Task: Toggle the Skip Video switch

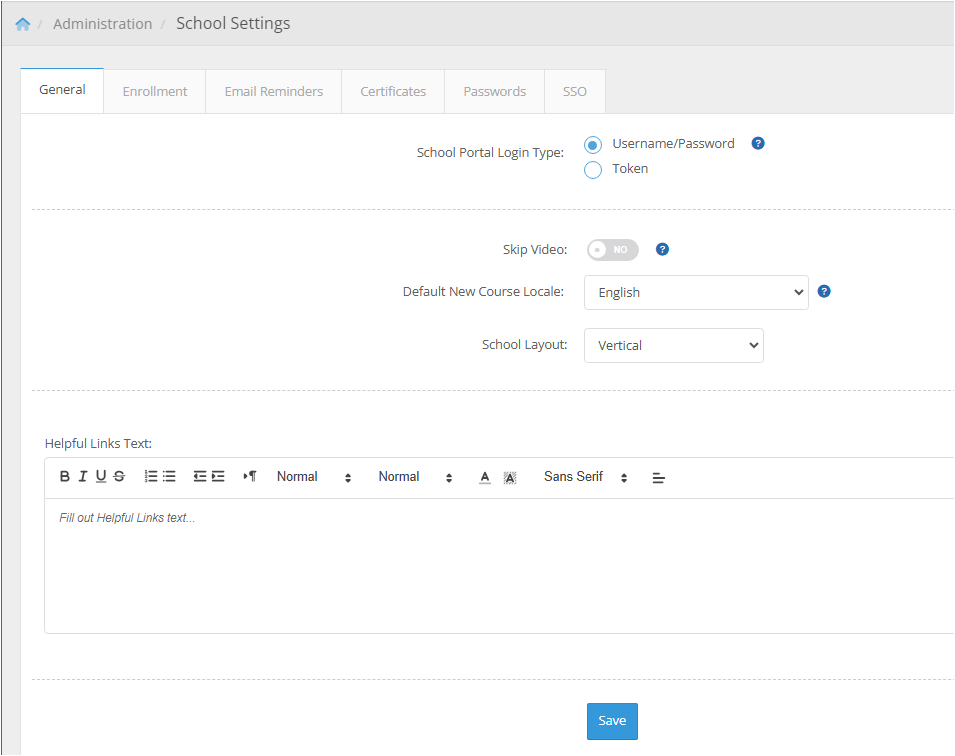Action: (612, 250)
